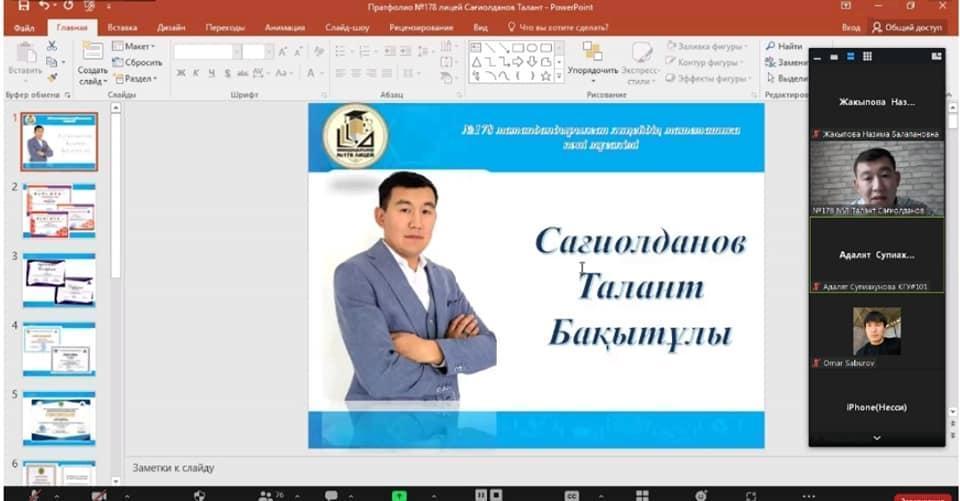Switch to the Дизайн tab
960x501 pixels.
click(x=171, y=28)
